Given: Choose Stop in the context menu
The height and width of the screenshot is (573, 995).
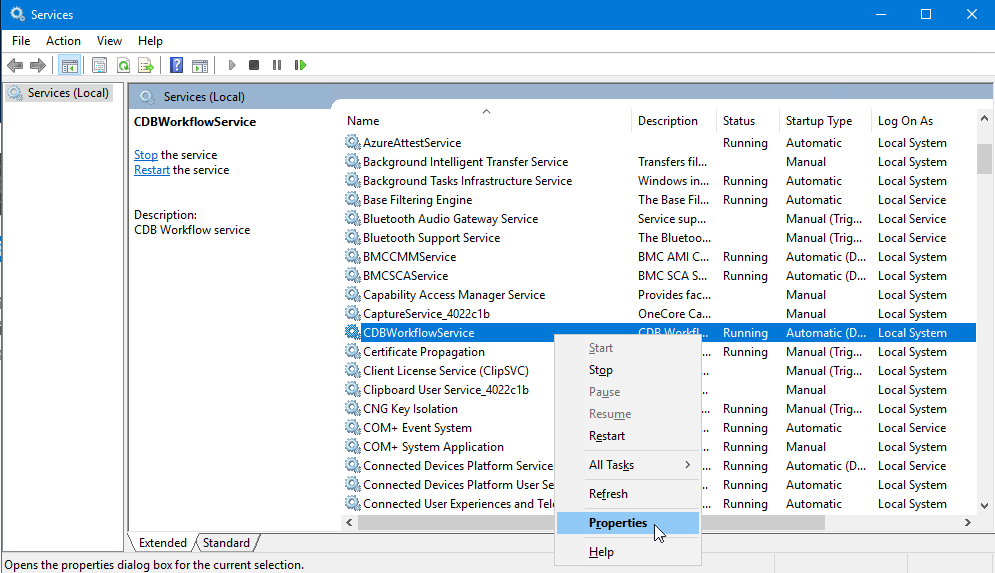Looking at the screenshot, I should (x=628, y=370).
